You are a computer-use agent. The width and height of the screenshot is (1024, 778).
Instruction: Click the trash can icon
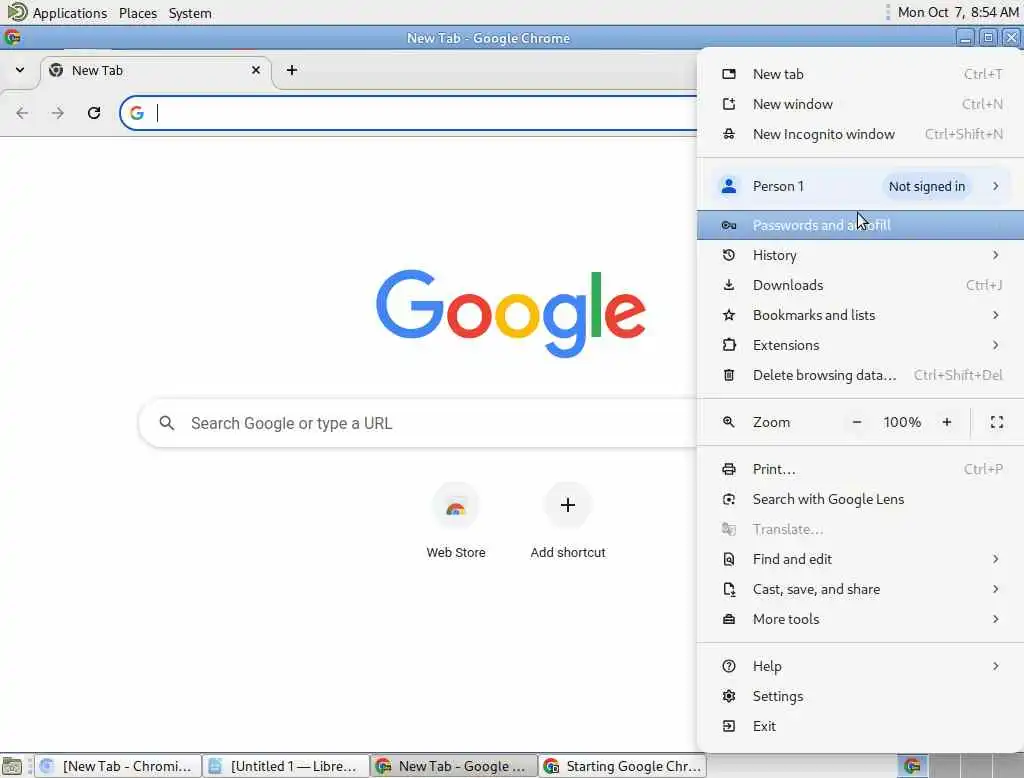click(x=729, y=375)
